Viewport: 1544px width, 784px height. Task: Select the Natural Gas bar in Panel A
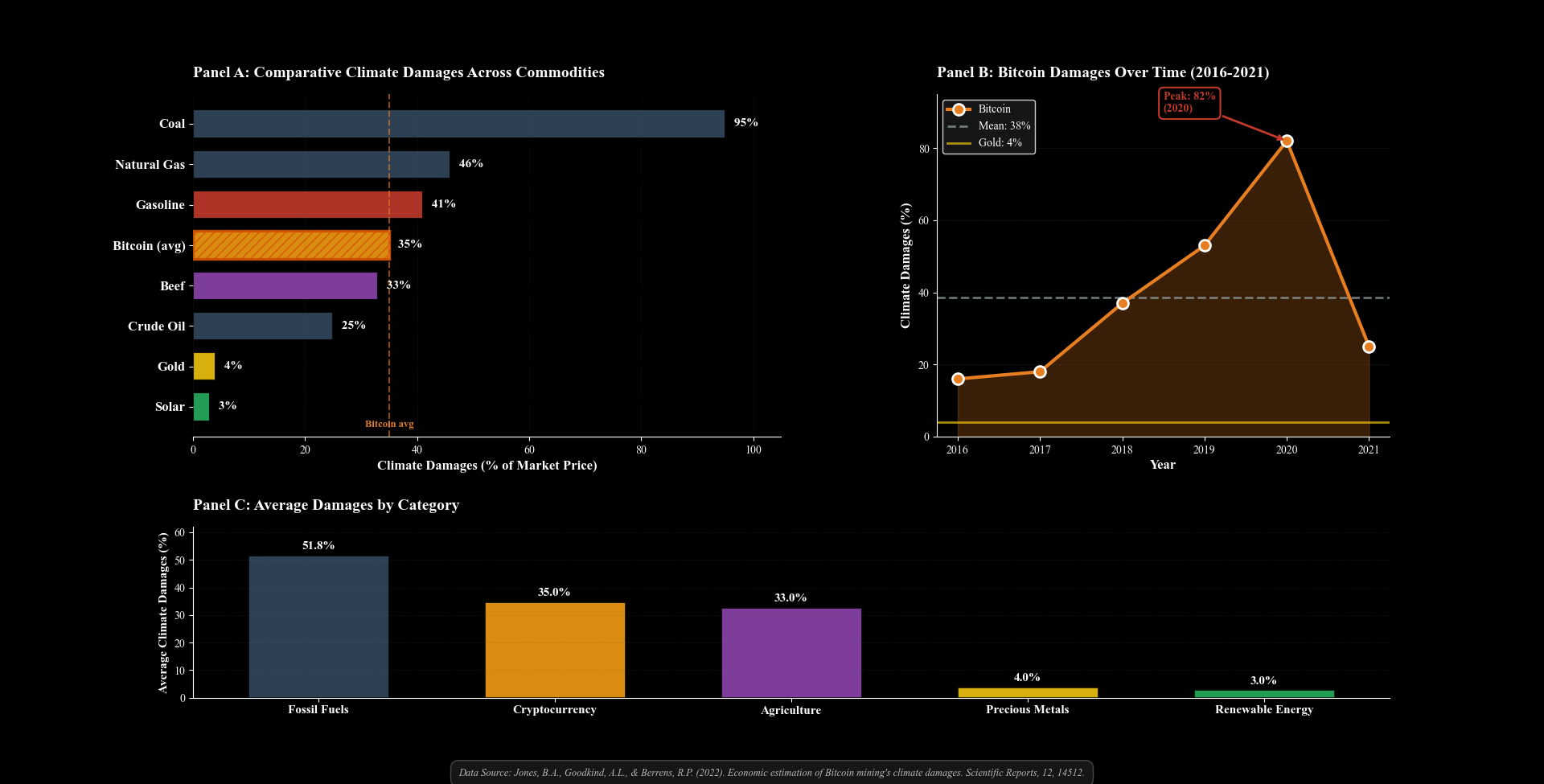click(322, 164)
